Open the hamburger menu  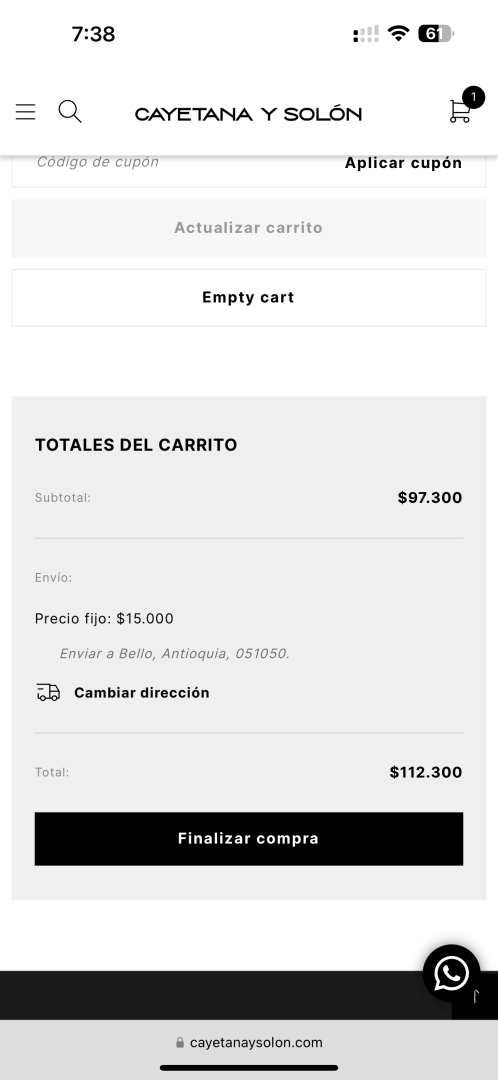[25, 112]
